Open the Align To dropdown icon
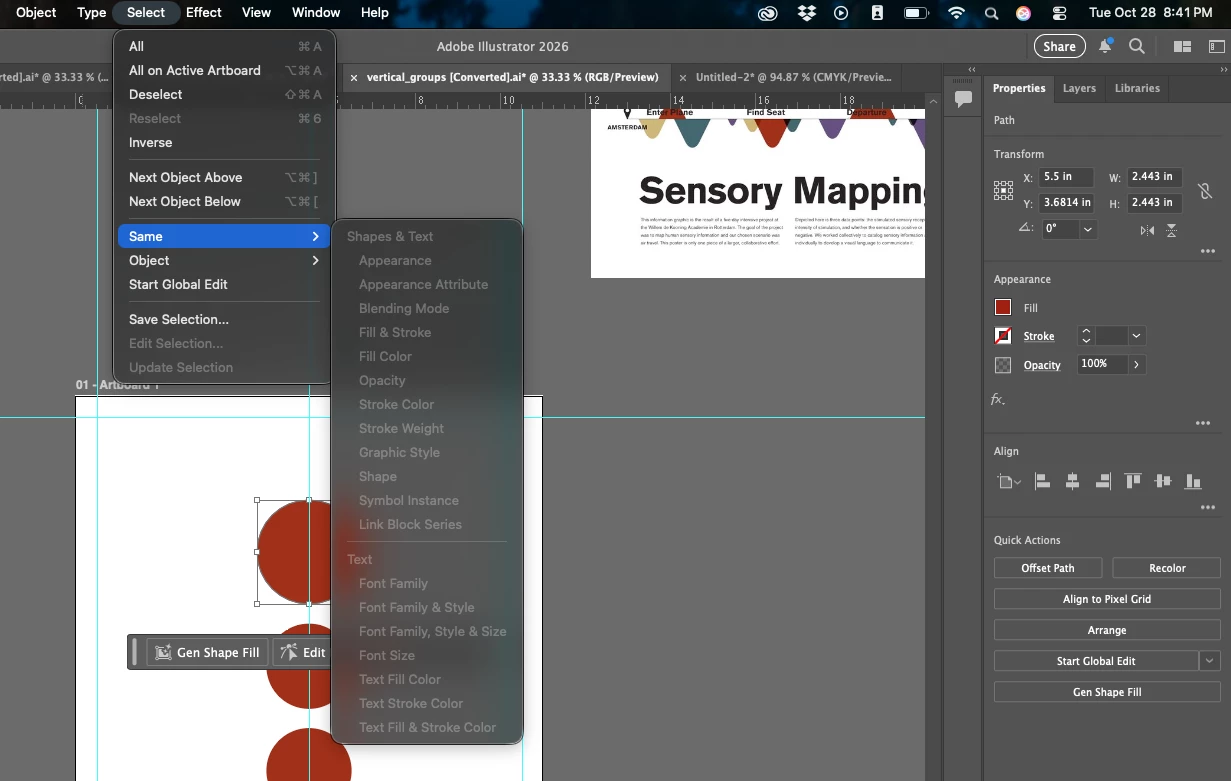 point(1009,482)
